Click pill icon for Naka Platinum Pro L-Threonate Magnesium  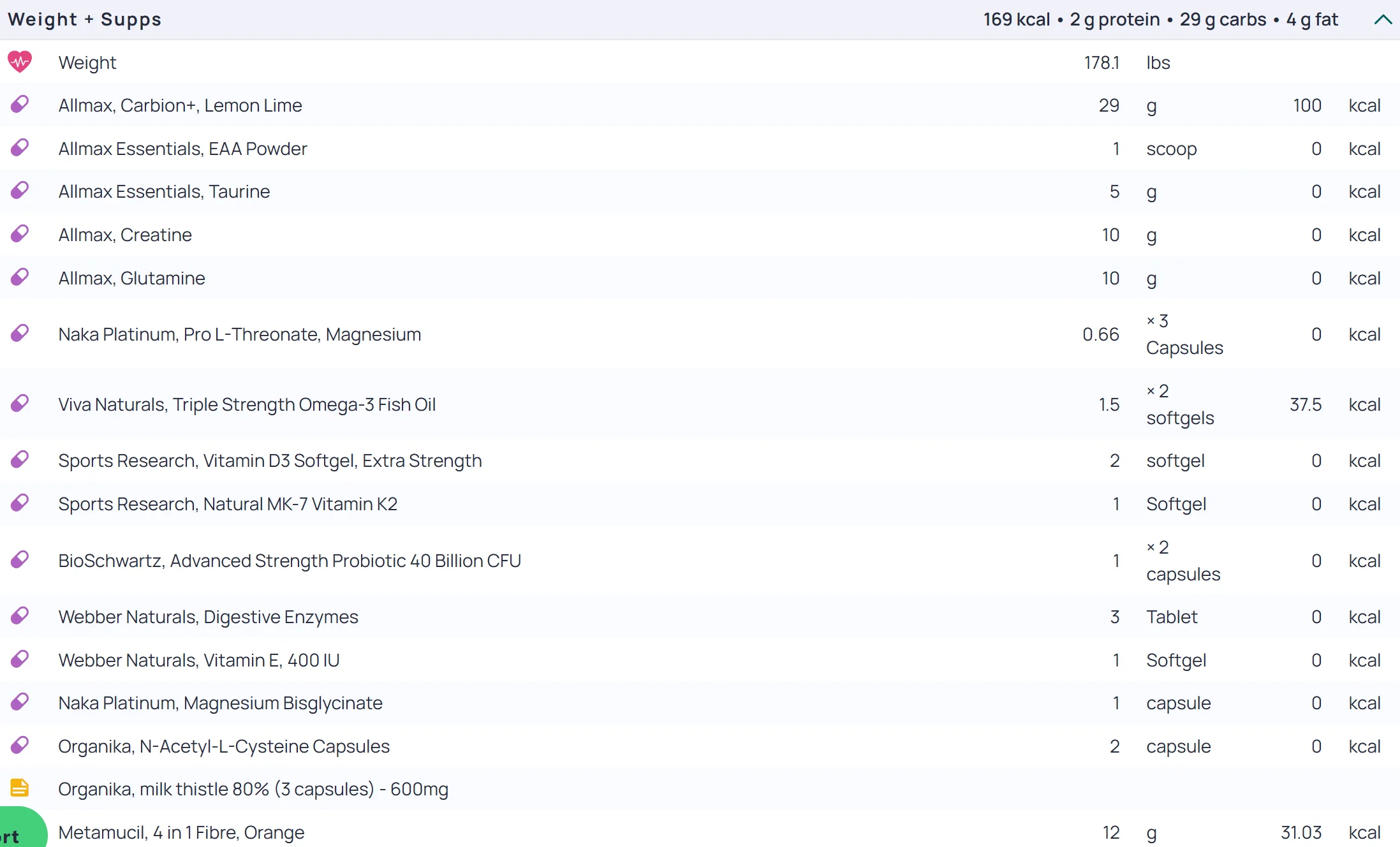20,334
